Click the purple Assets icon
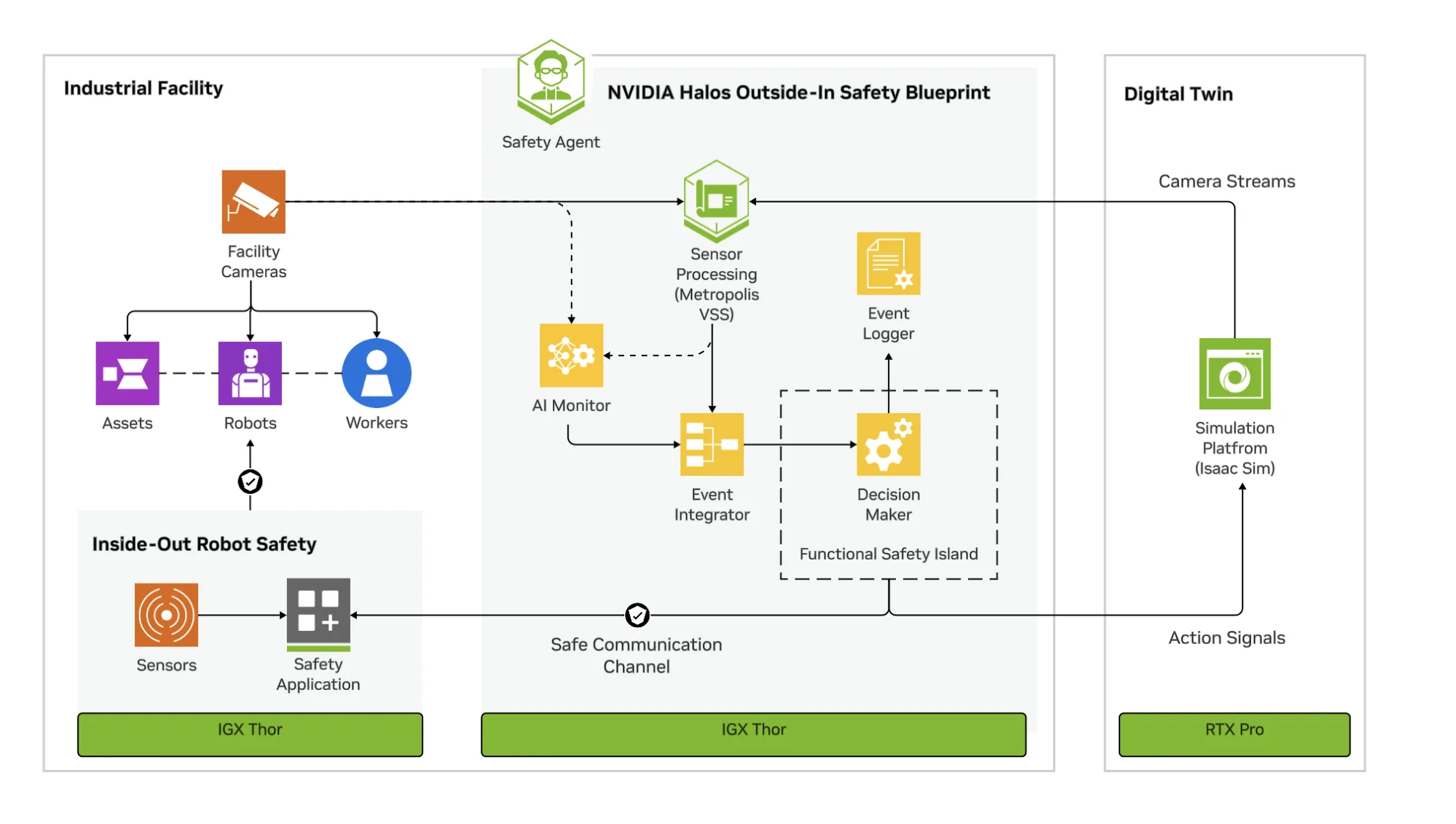Image resolution: width=1456 pixels, height=824 pixels. click(127, 373)
